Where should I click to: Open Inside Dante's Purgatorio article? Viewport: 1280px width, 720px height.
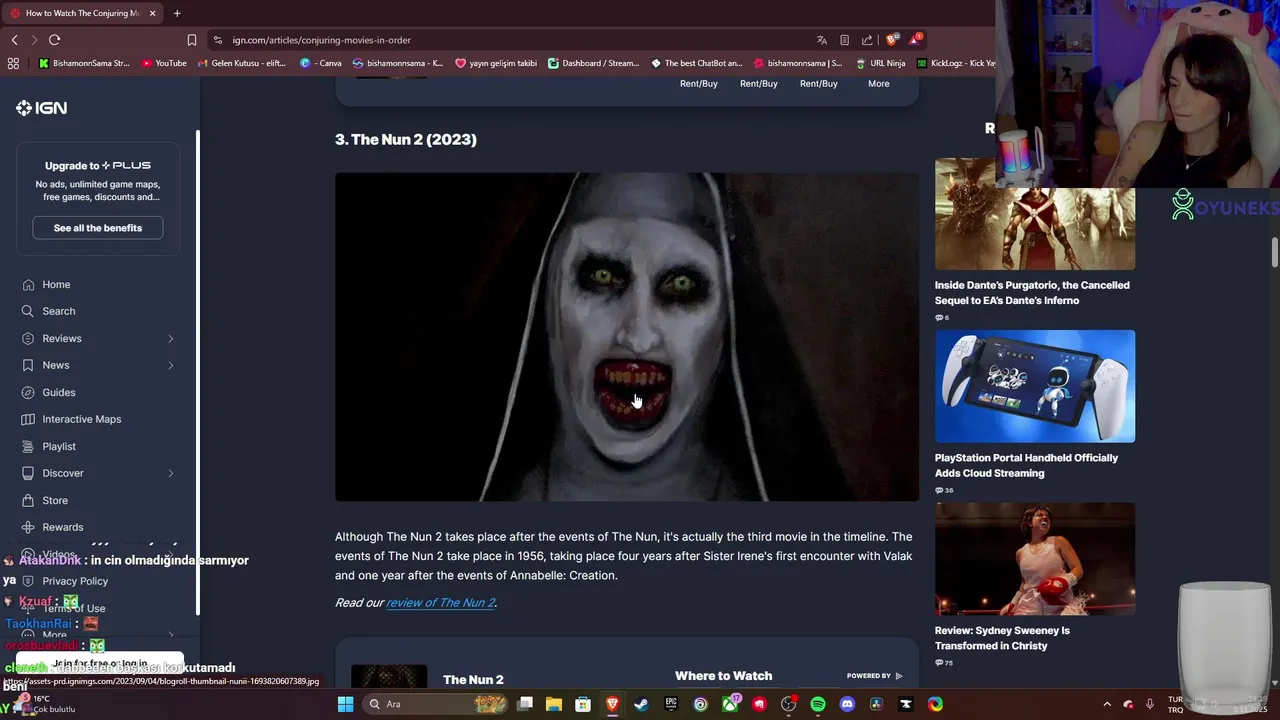click(1032, 293)
